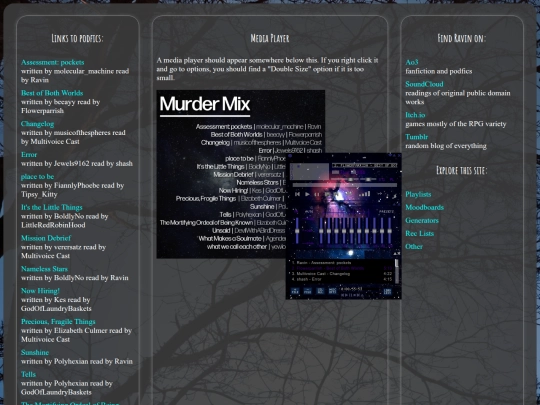This screenshot has height=405, width=540.
Task: Open the It's the Little Things link
Action: [x=52, y=207]
